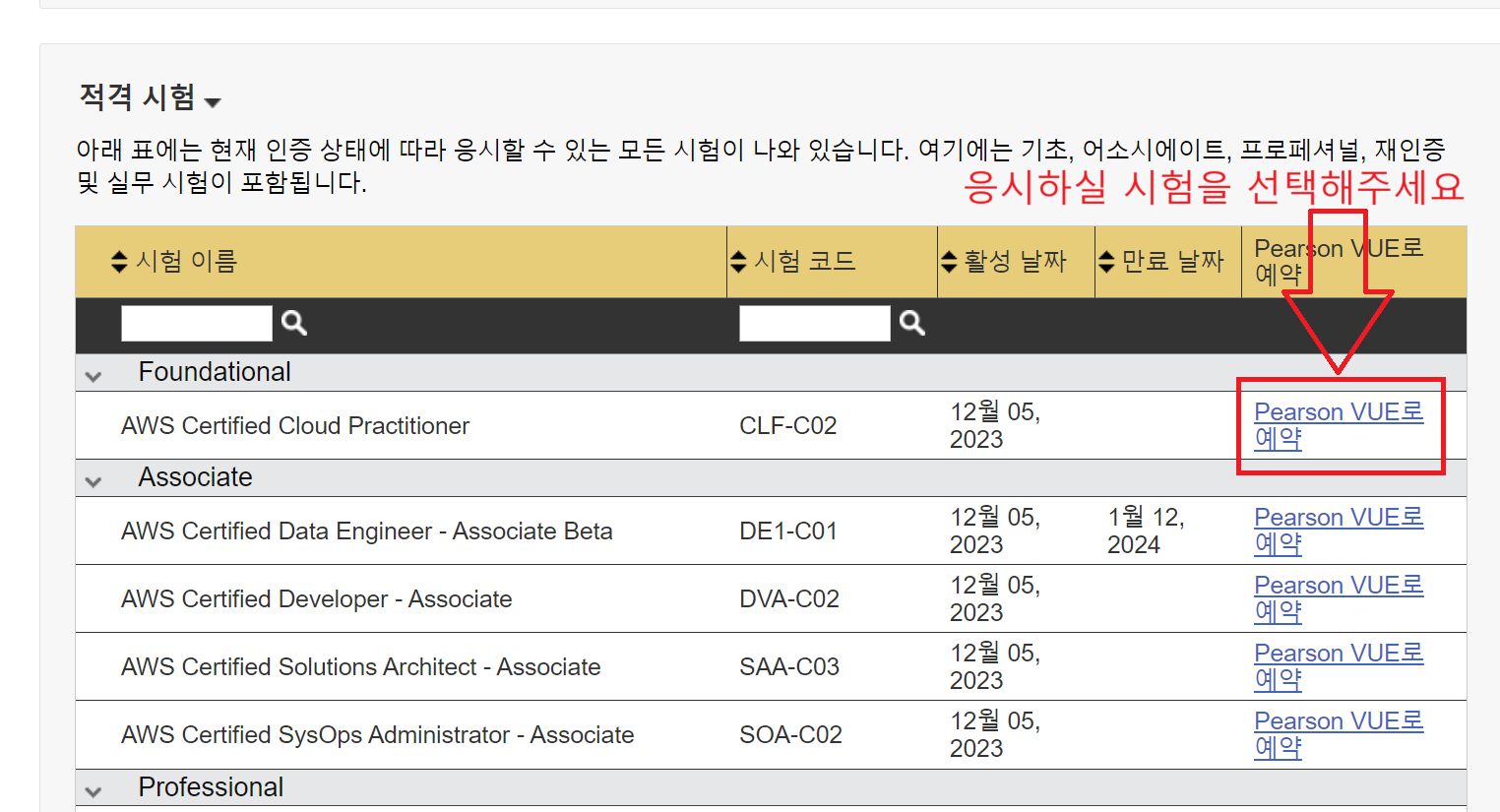The image size is (1500, 812).
Task: Select AWS Certified Data Engineer - Associate Beta
Action: (367, 531)
